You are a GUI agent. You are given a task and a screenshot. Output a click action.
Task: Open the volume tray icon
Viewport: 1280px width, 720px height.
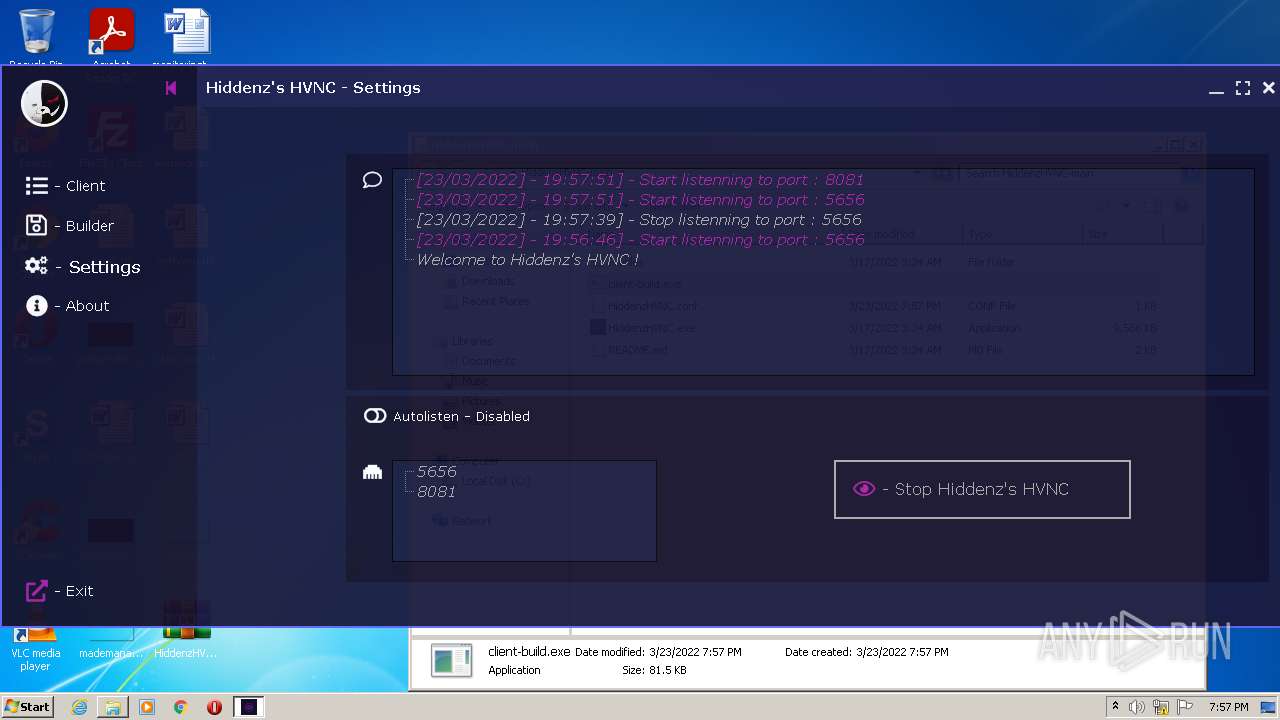pyautogui.click(x=1137, y=707)
